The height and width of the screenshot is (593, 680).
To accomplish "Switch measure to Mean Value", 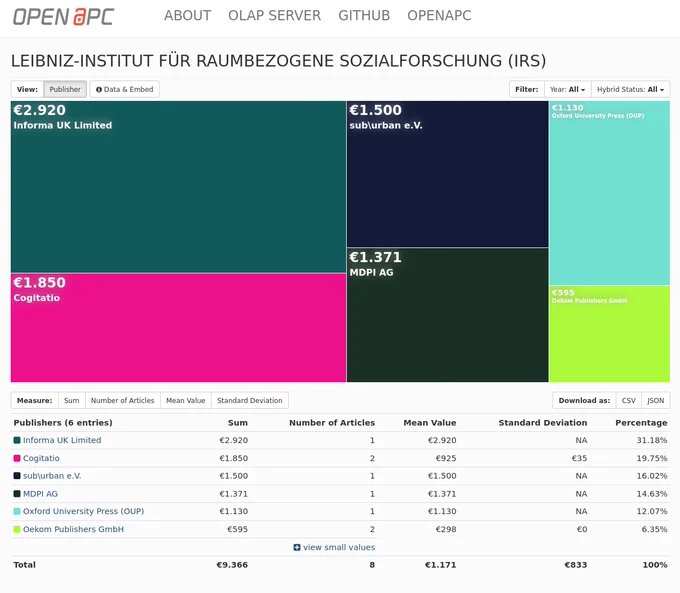I will pos(186,400).
